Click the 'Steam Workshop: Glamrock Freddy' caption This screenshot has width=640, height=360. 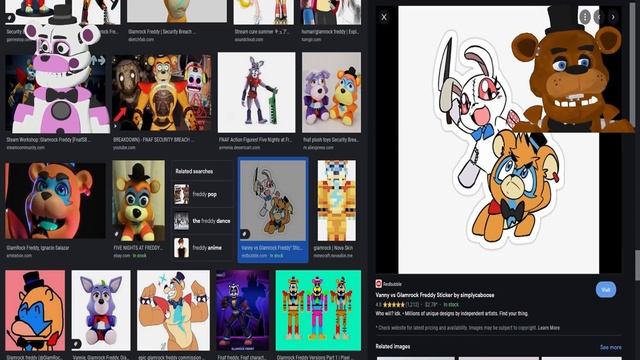point(49,140)
